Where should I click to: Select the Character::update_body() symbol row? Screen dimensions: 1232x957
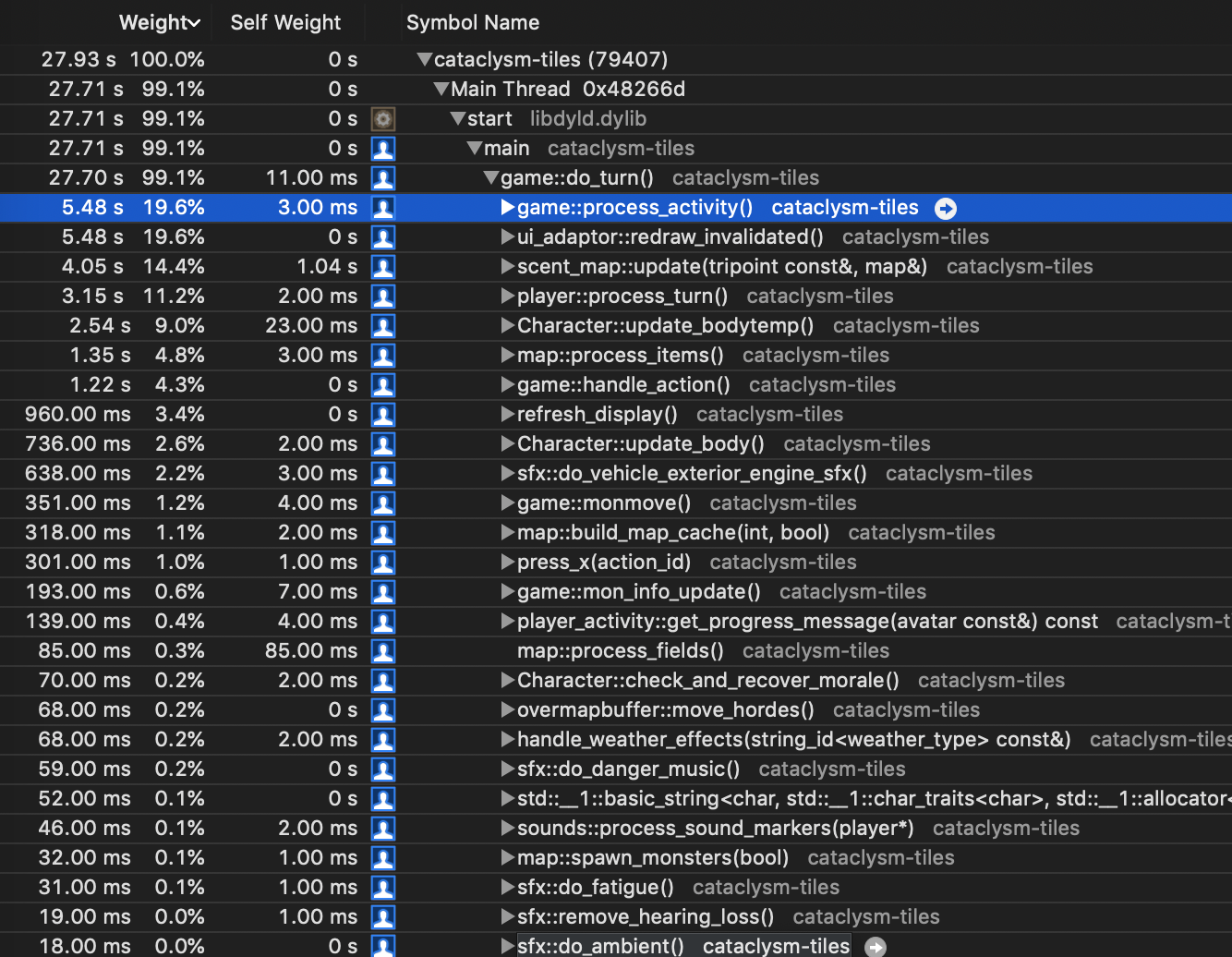tap(616, 444)
